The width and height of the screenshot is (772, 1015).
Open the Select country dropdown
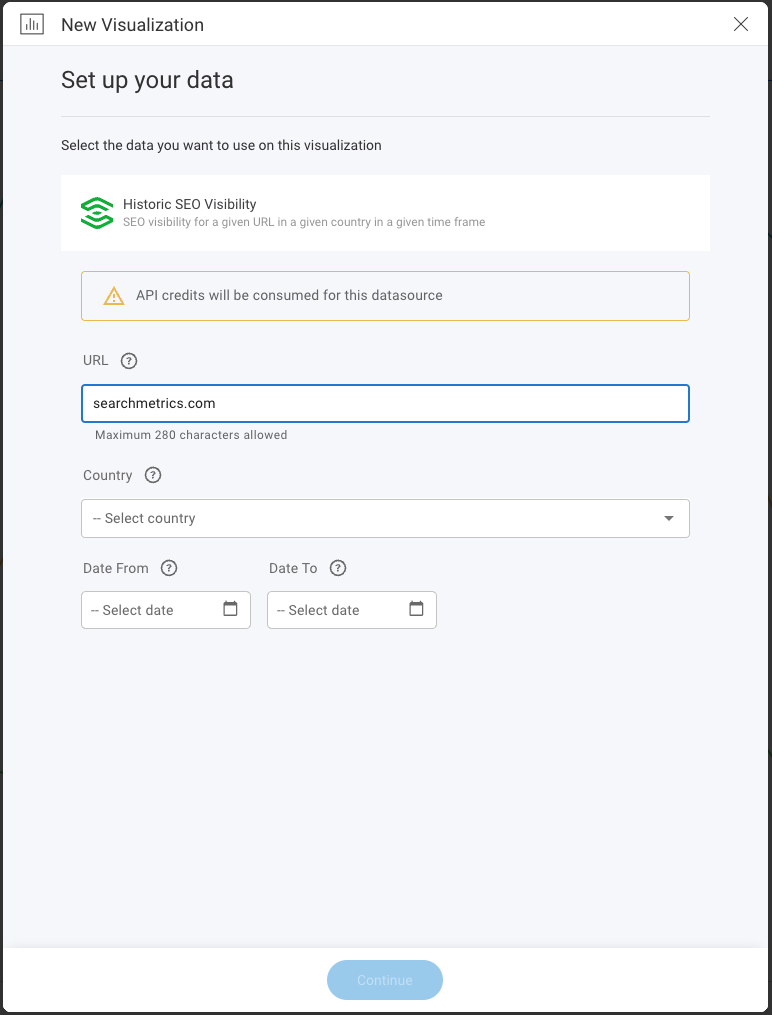tap(385, 519)
